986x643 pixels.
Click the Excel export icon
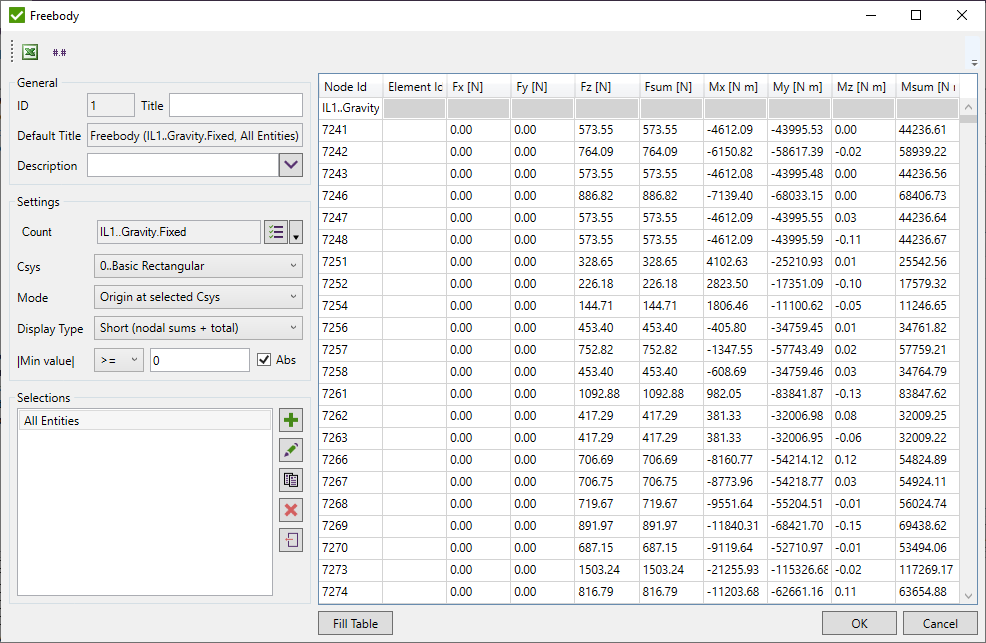[31, 52]
